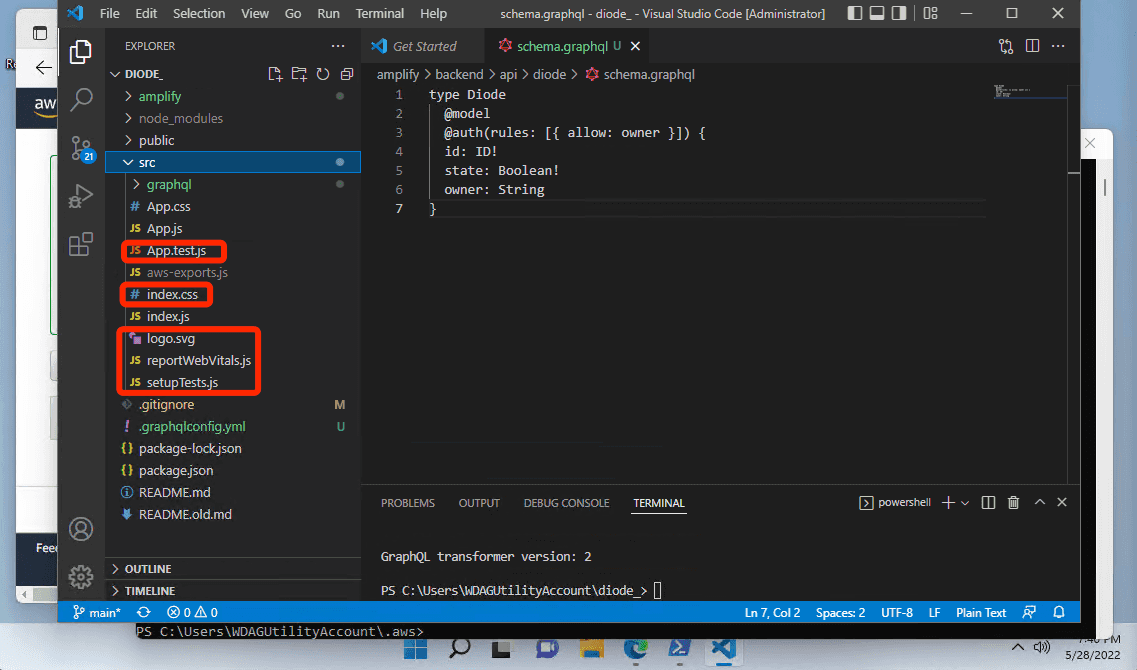The image size is (1137, 670).
Task: Switch to the PROBLEMS panel tab
Action: (408, 503)
